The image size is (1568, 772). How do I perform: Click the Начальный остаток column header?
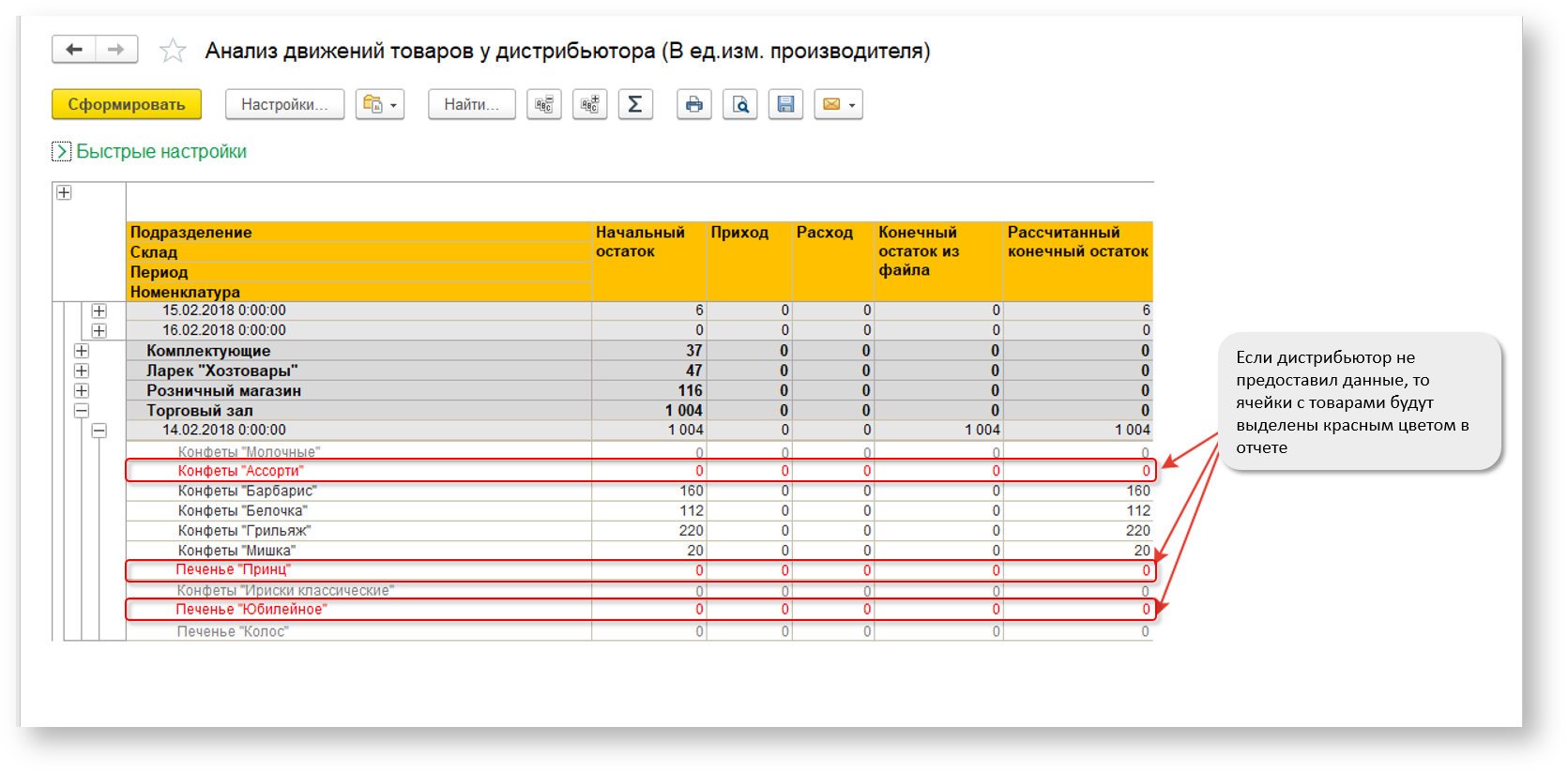tap(648, 262)
